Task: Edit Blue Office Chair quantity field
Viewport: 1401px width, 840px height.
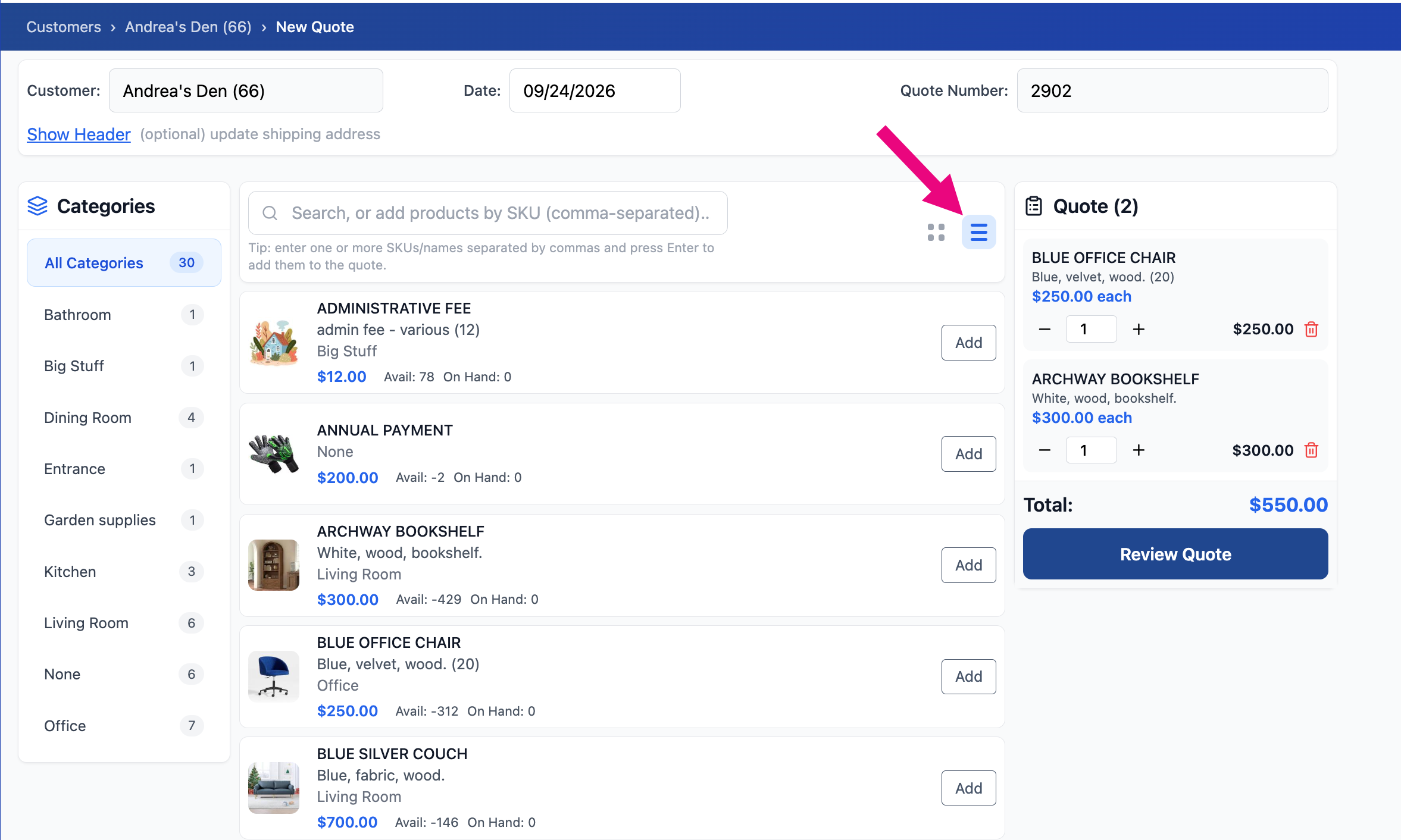Action: (x=1091, y=329)
